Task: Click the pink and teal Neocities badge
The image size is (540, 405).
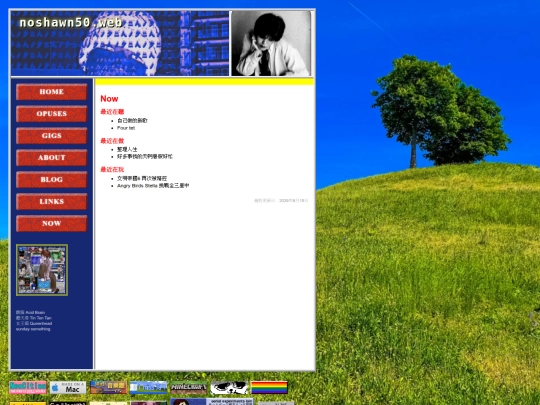Action: pos(28,387)
